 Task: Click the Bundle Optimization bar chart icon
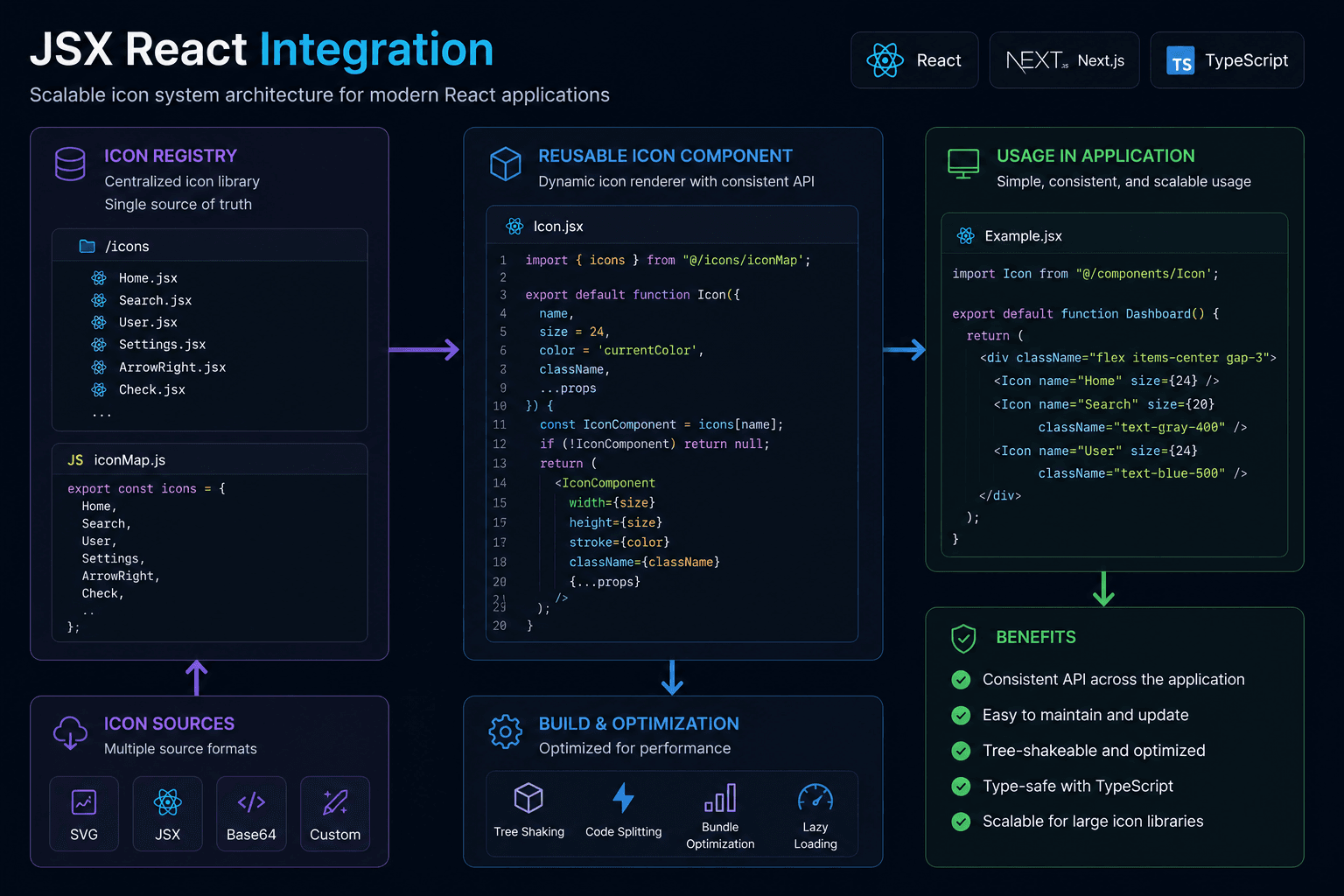coord(720,798)
